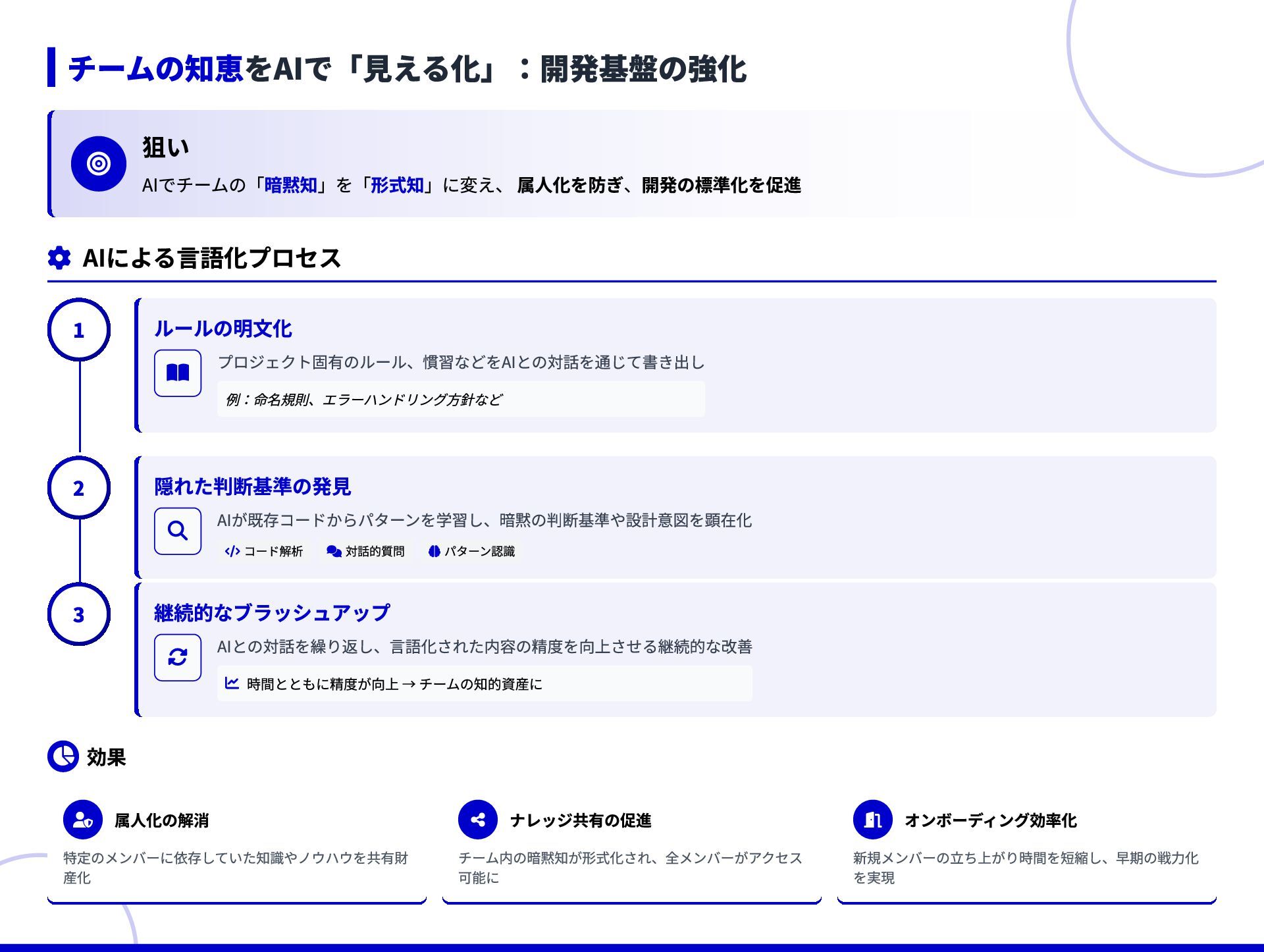This screenshot has height=952, width=1264.
Task: Click the step 1 numbered circle
Action: [x=79, y=330]
